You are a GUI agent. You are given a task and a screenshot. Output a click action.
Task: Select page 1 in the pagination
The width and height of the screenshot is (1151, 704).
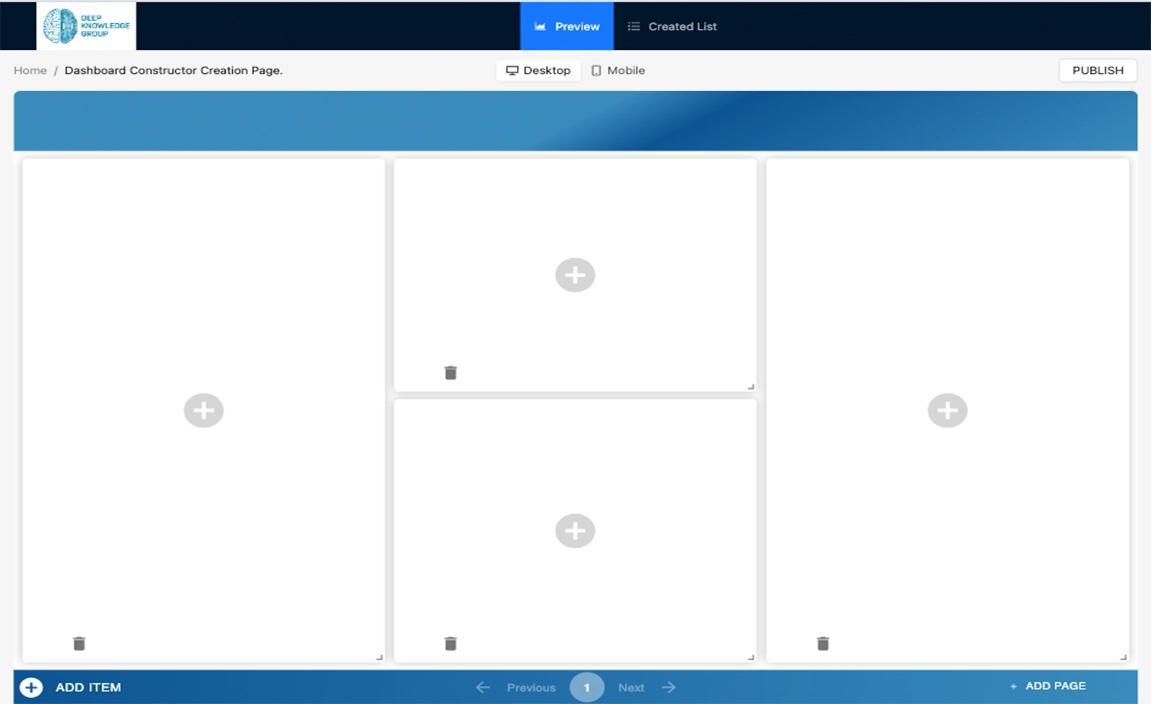[587, 687]
